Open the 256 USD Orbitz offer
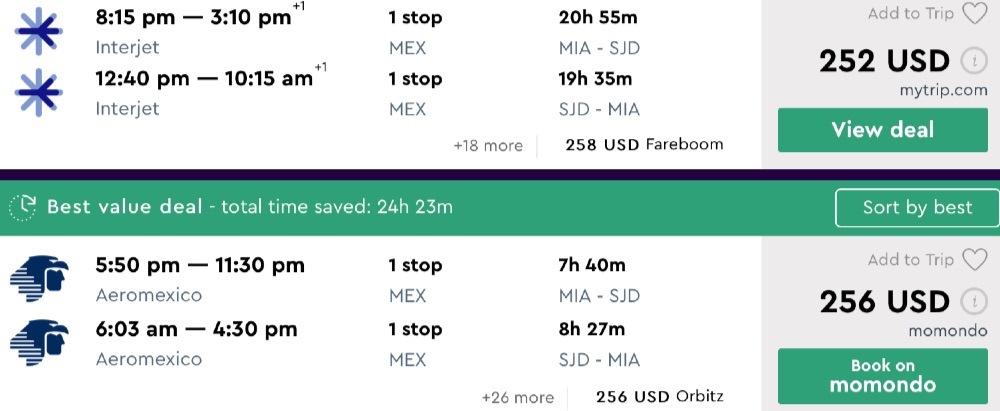The height and width of the screenshot is (411, 1000). click(659, 397)
